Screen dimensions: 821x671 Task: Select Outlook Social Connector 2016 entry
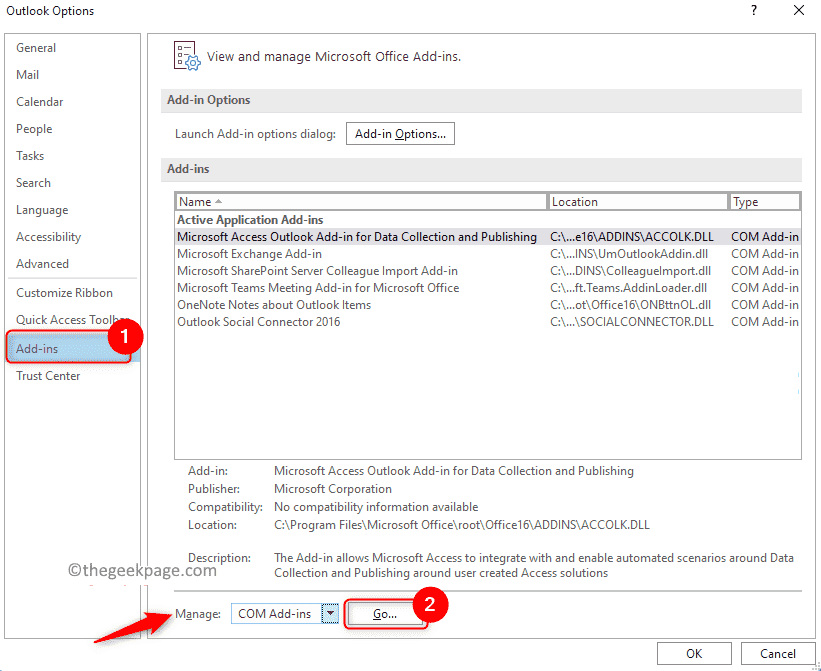[487, 321]
